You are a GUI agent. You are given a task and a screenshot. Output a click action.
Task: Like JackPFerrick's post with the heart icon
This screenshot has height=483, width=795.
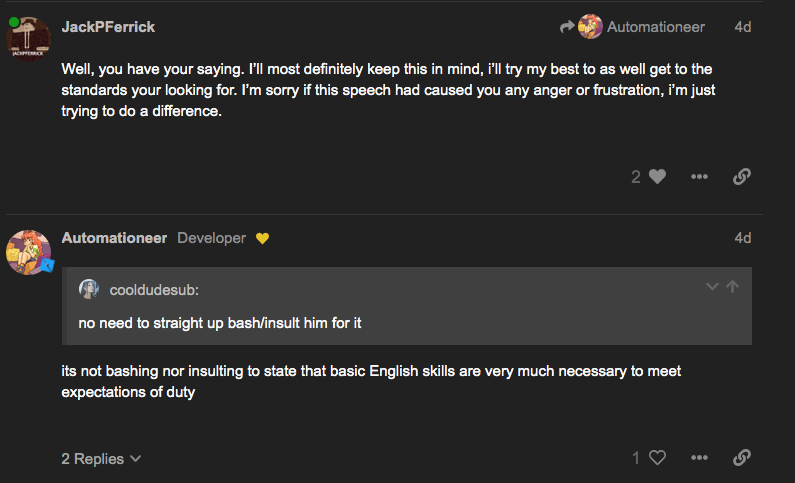(657, 177)
